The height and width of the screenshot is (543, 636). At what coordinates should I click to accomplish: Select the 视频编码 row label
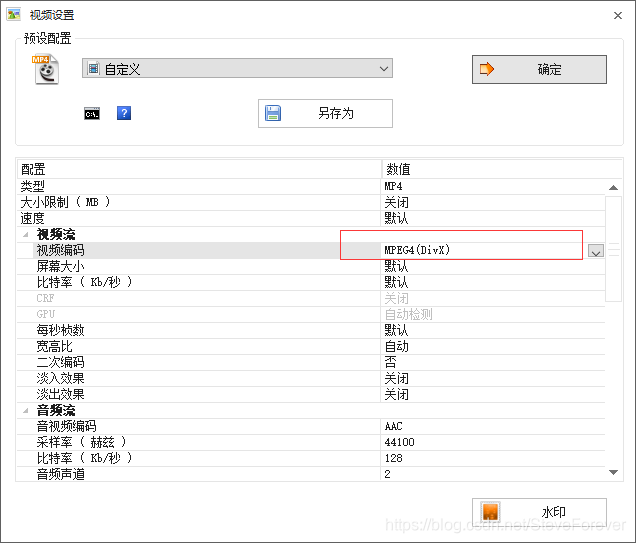pyautogui.click(x=60, y=250)
